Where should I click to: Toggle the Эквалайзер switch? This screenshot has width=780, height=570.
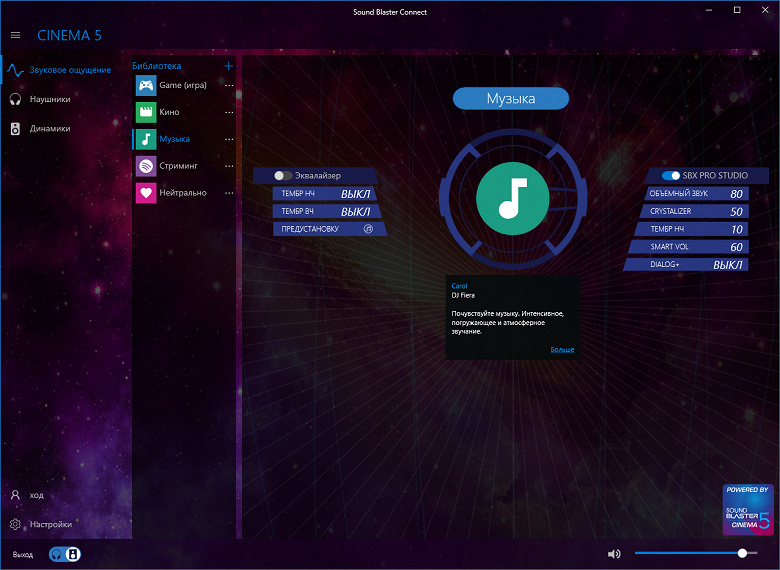[283, 176]
